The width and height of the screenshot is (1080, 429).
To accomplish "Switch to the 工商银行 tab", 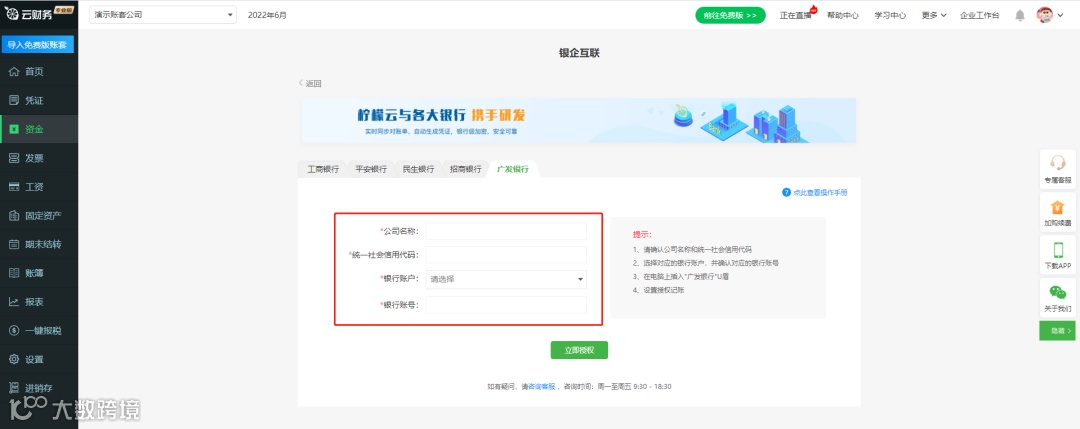I will 322,169.
